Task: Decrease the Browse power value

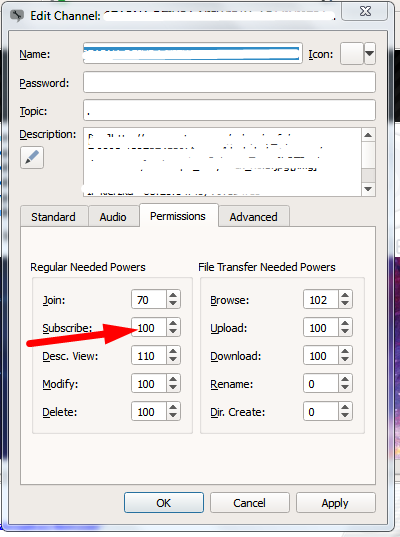Action: click(345, 304)
